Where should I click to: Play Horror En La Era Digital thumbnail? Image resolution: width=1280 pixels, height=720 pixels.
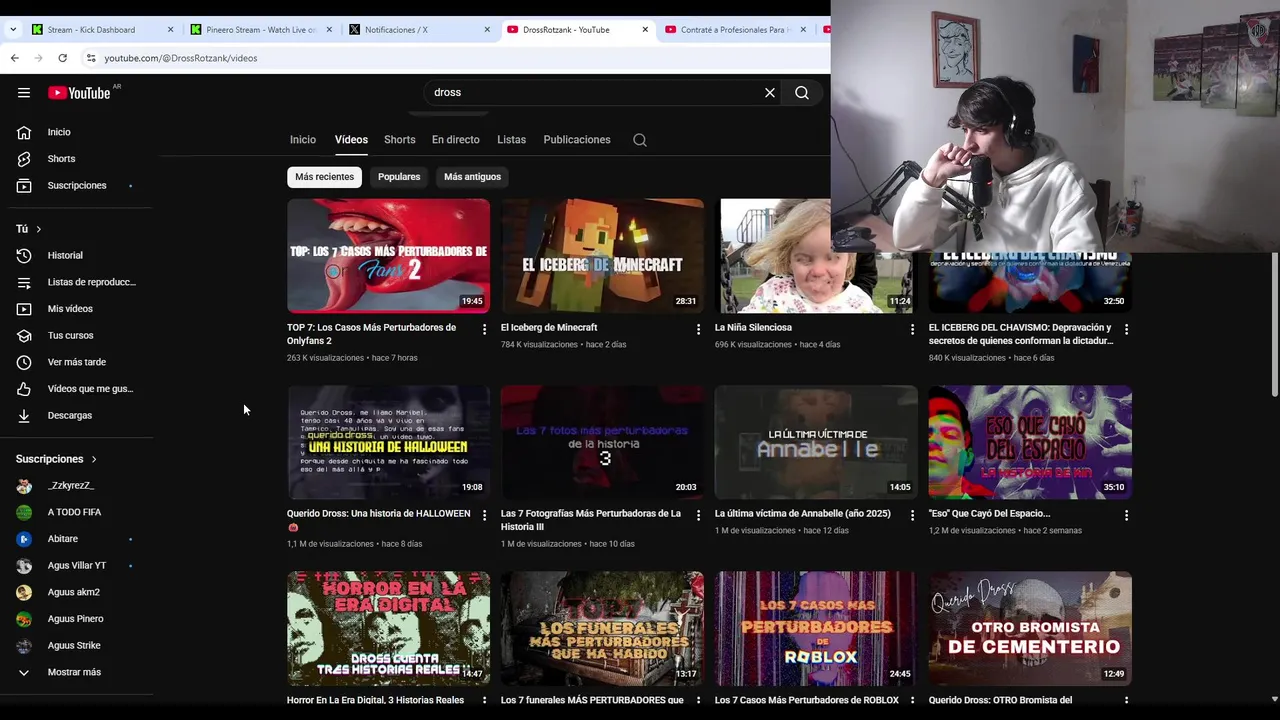coord(388,628)
